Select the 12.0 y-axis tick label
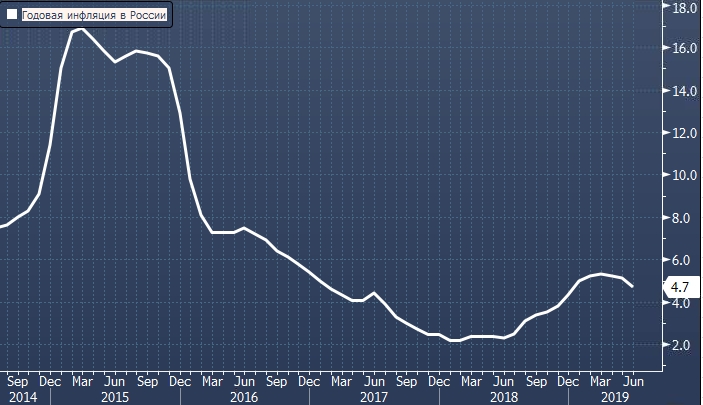The image size is (703, 405). point(684,133)
